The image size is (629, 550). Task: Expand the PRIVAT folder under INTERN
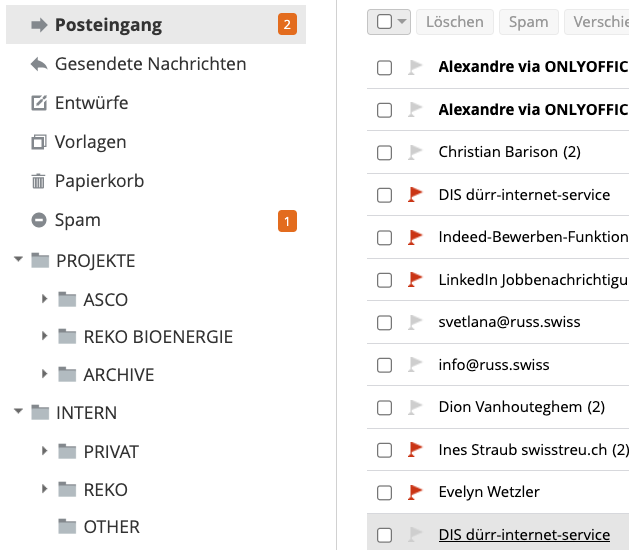pos(45,451)
